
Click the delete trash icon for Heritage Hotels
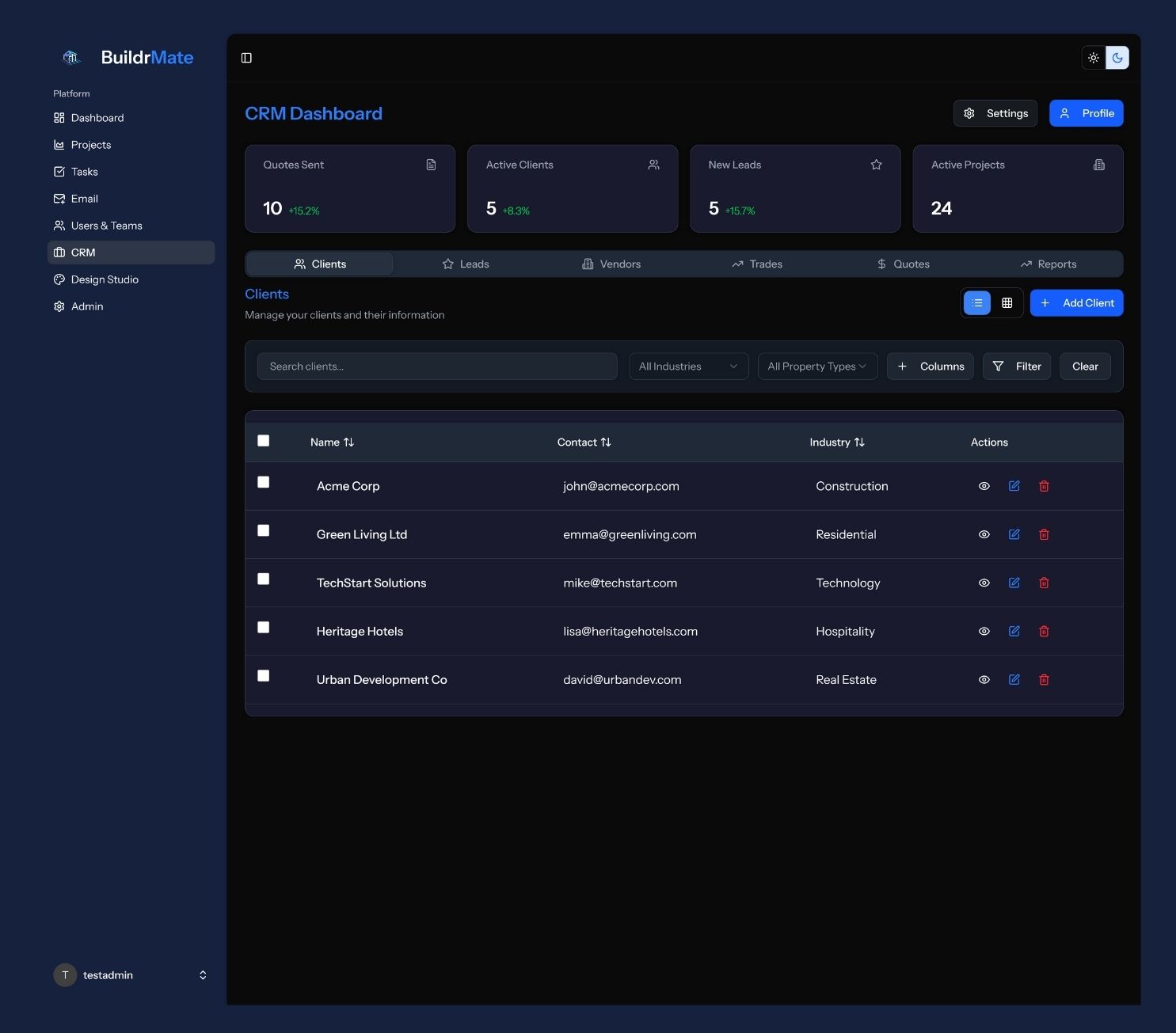click(1044, 631)
